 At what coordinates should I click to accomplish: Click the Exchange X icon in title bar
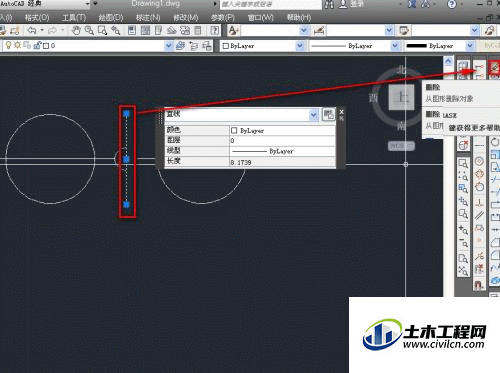coord(412,4)
